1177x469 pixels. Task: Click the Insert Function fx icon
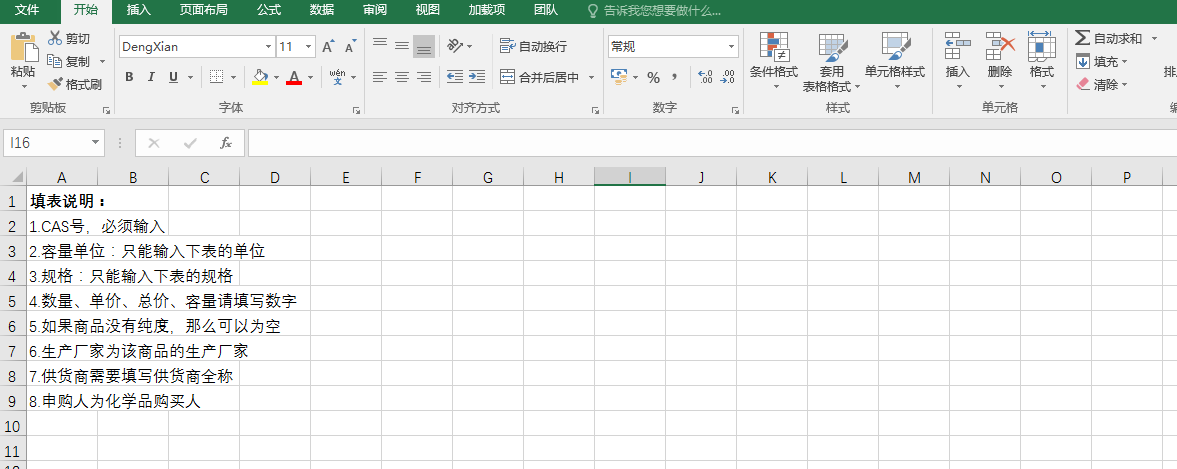226,143
